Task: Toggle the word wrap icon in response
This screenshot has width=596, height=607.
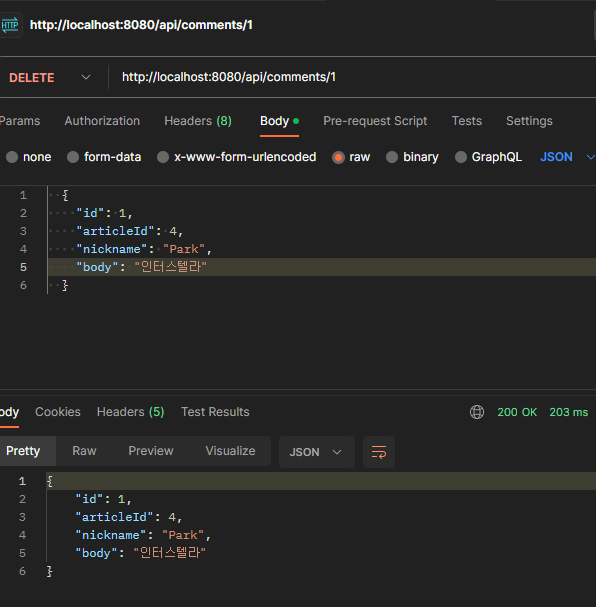Action: pyautogui.click(x=379, y=452)
